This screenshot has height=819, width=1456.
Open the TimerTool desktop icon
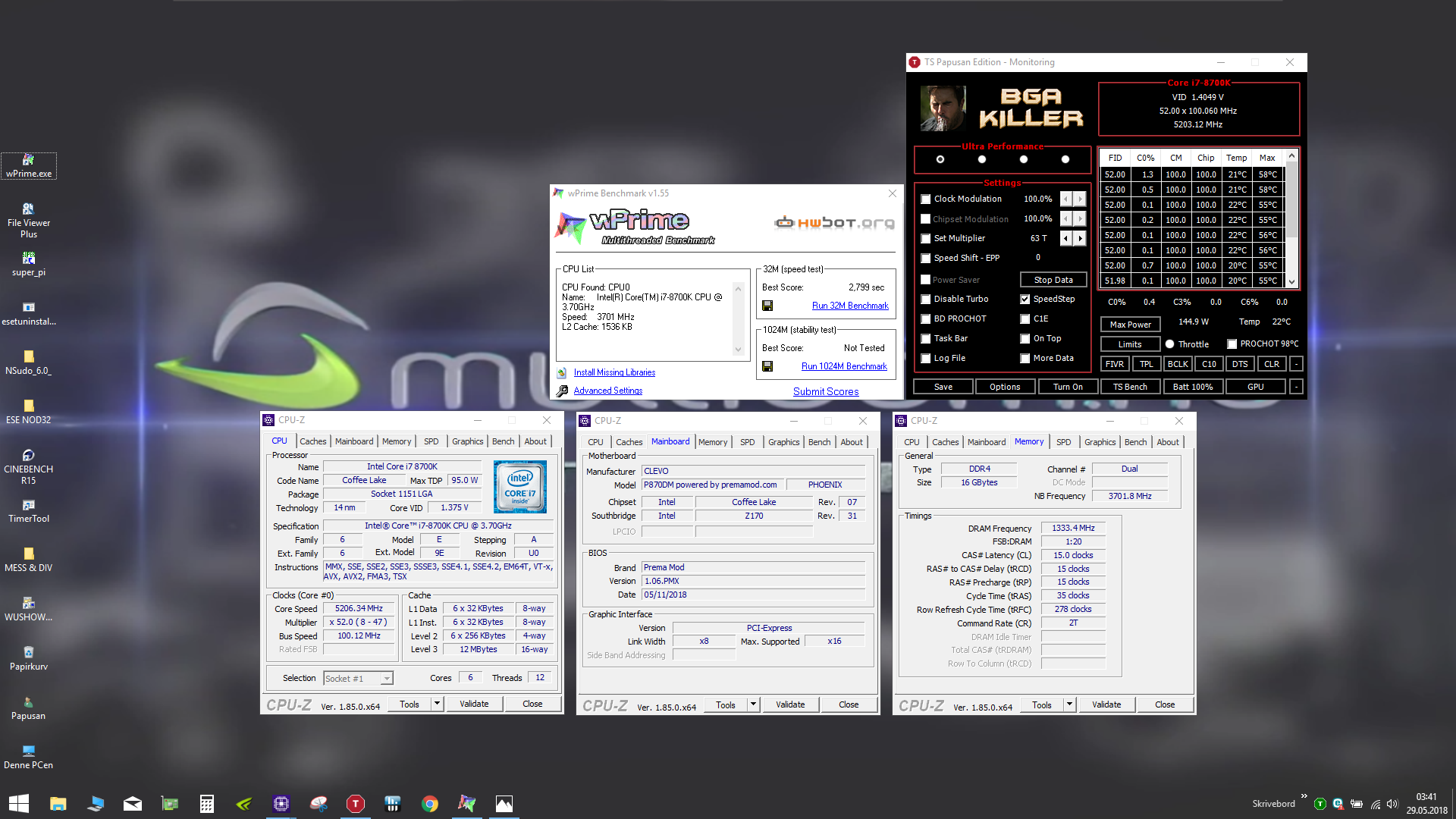tap(29, 510)
